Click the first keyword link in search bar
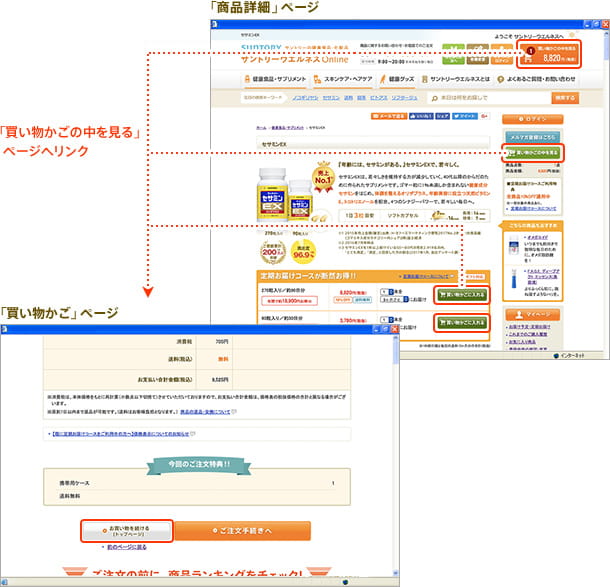The height and width of the screenshot is (587, 610). (x=305, y=98)
